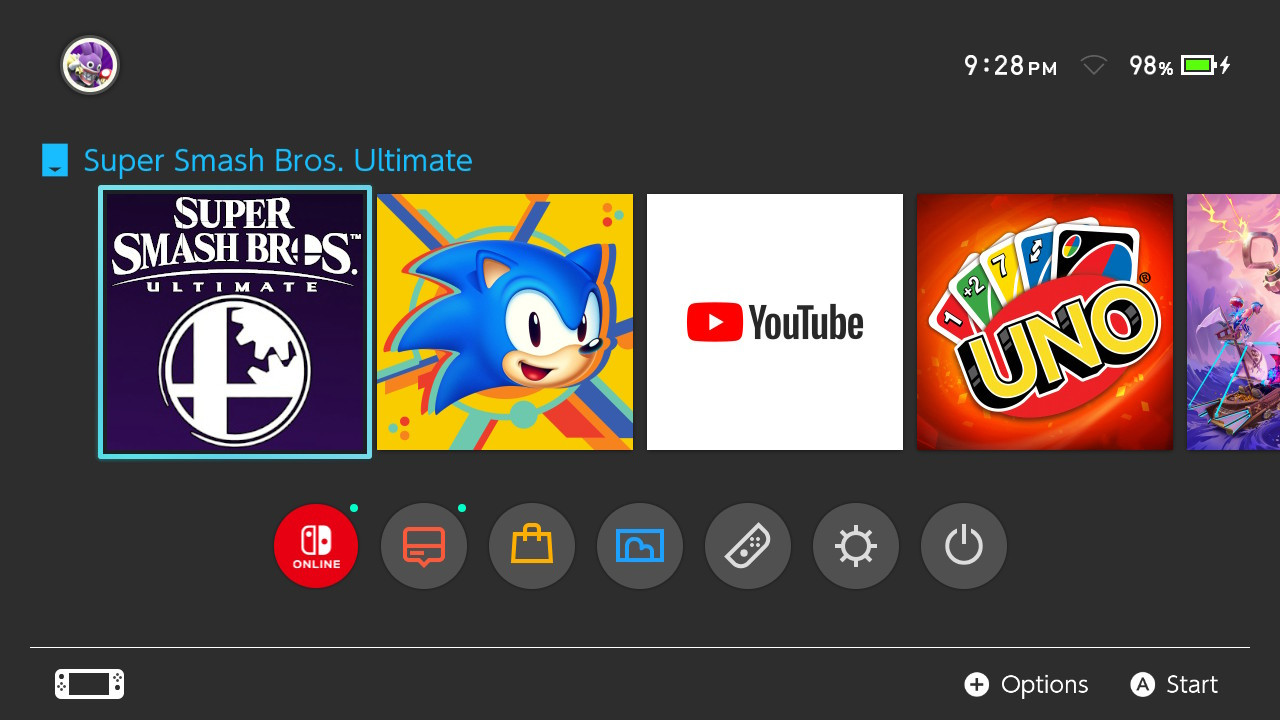
Task: Click the Start button
Action: click(x=1174, y=684)
